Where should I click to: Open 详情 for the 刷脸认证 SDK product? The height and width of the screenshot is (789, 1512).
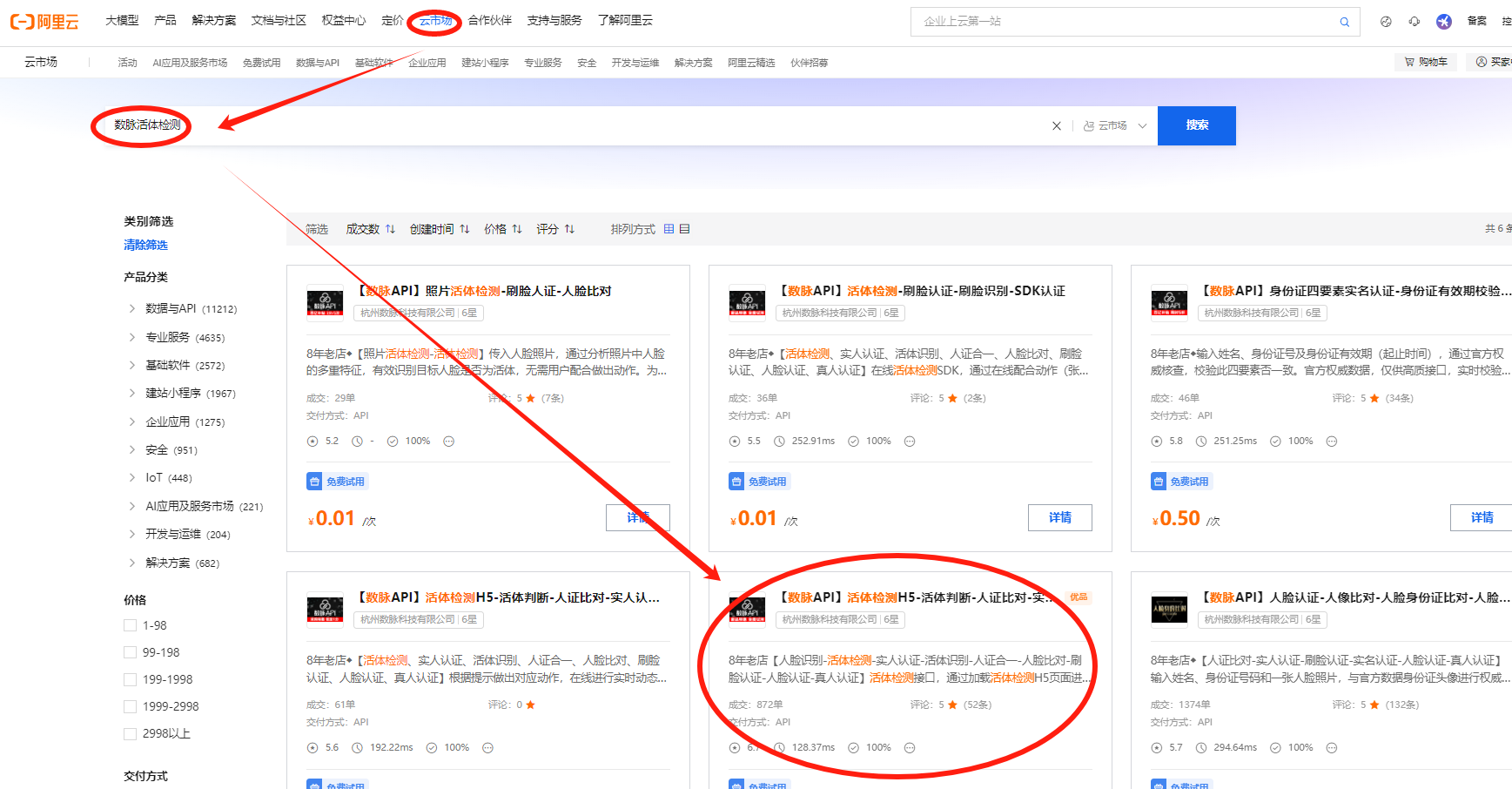[x=1060, y=517]
